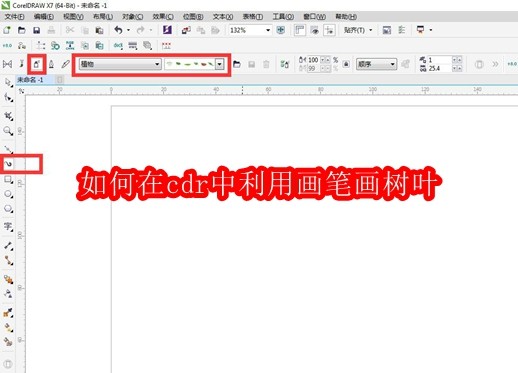Switch to the Pressure pen mode
518x373 pixels.
point(65,64)
